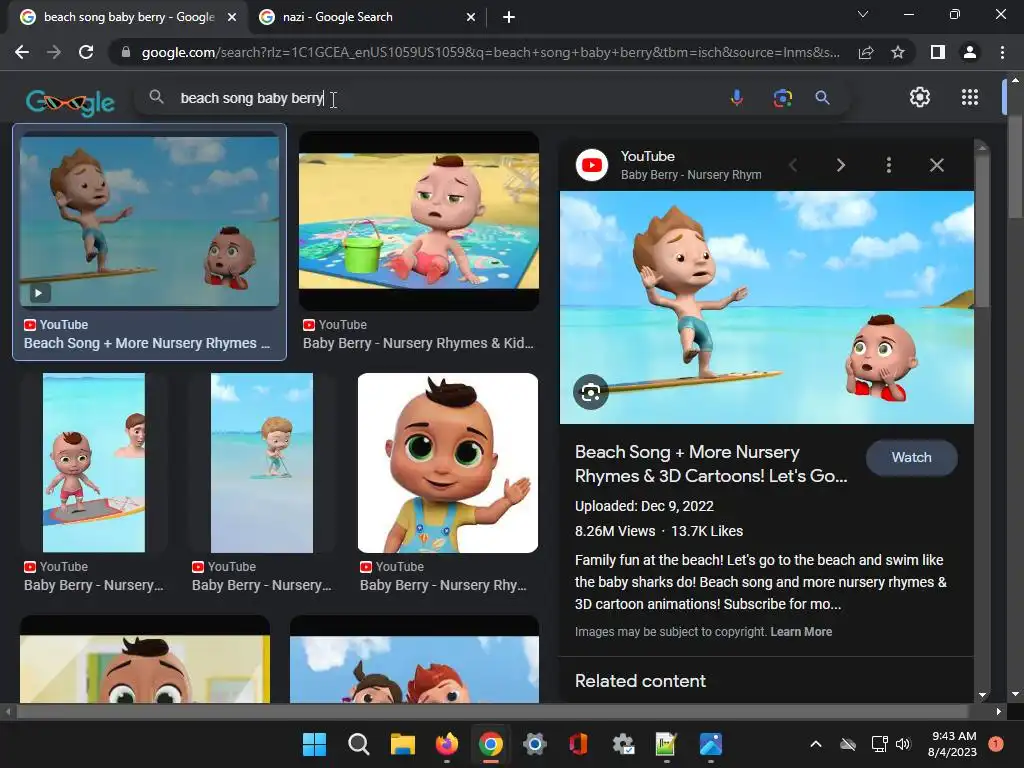Image resolution: width=1024 pixels, height=768 pixels.
Task: Open Chrome profile menu
Action: coord(970,52)
